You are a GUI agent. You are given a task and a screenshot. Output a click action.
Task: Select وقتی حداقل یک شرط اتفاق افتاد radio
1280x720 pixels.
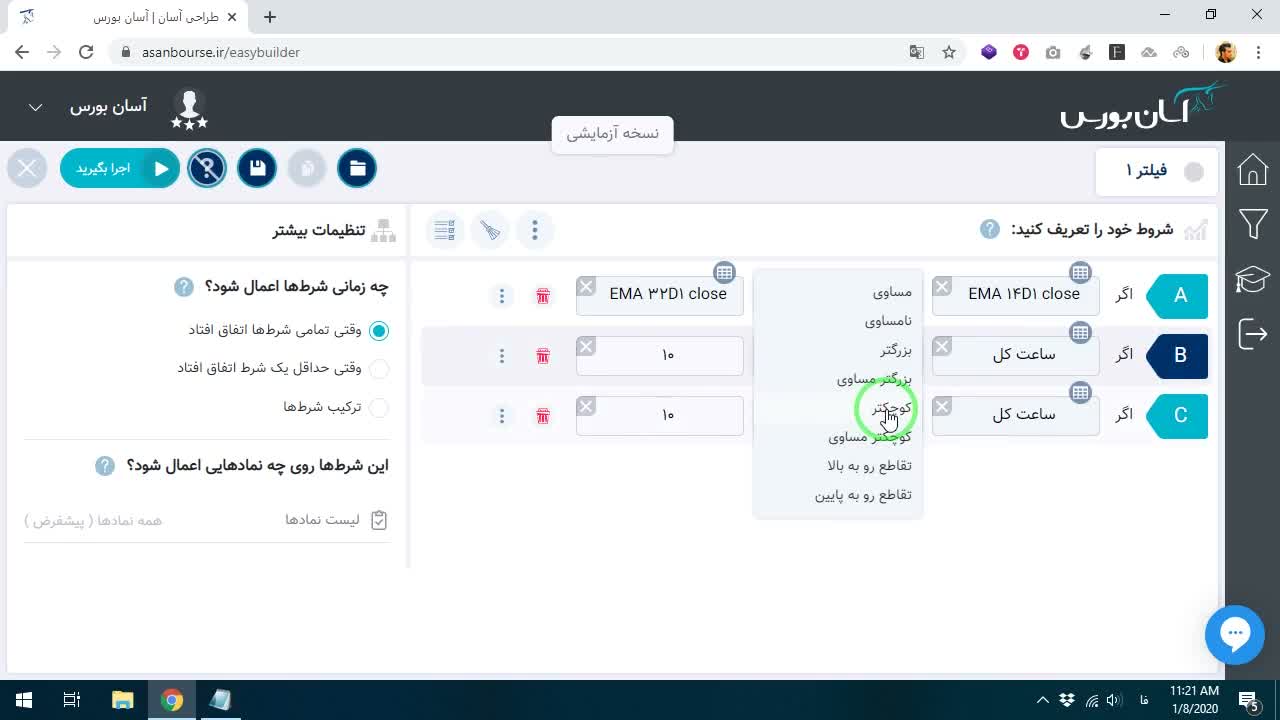click(x=379, y=369)
